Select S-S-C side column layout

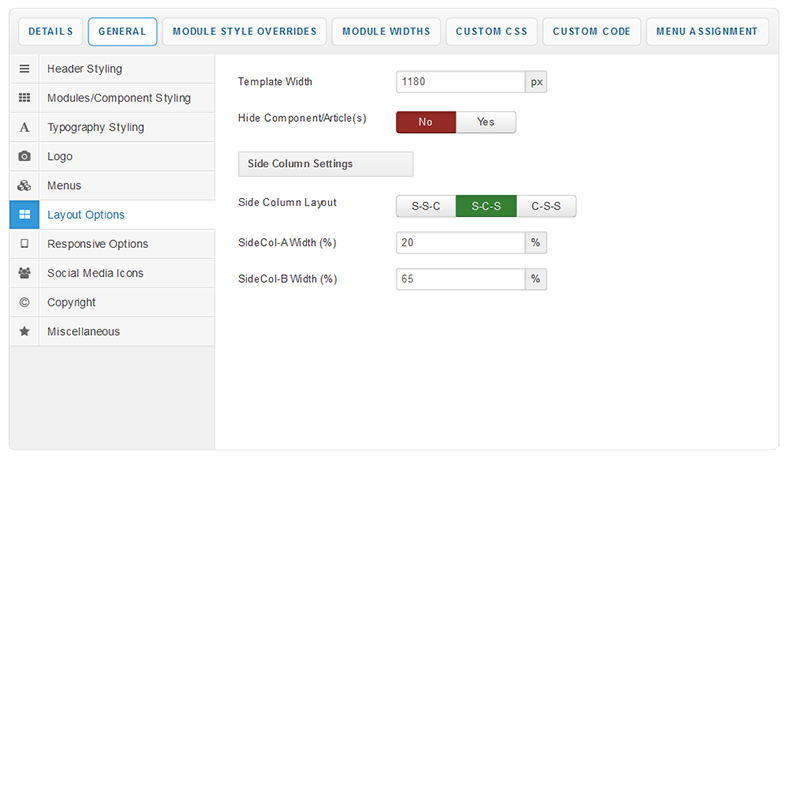pos(426,206)
